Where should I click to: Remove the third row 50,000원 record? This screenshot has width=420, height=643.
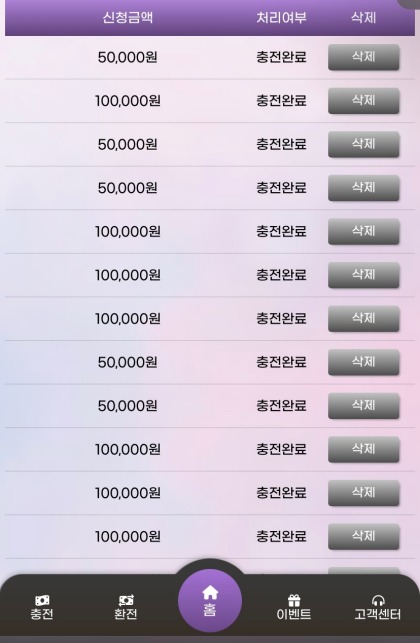pos(363,144)
